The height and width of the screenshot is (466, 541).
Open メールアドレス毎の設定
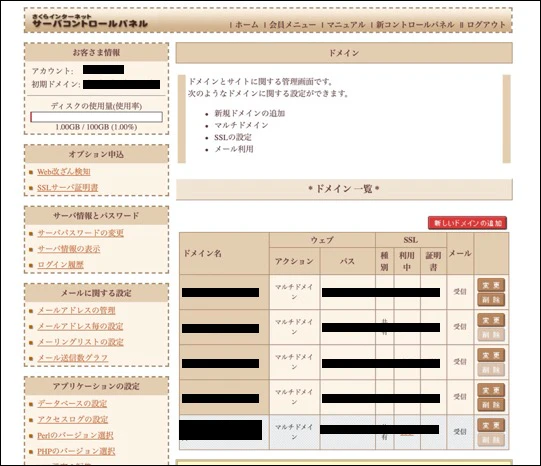point(80,326)
